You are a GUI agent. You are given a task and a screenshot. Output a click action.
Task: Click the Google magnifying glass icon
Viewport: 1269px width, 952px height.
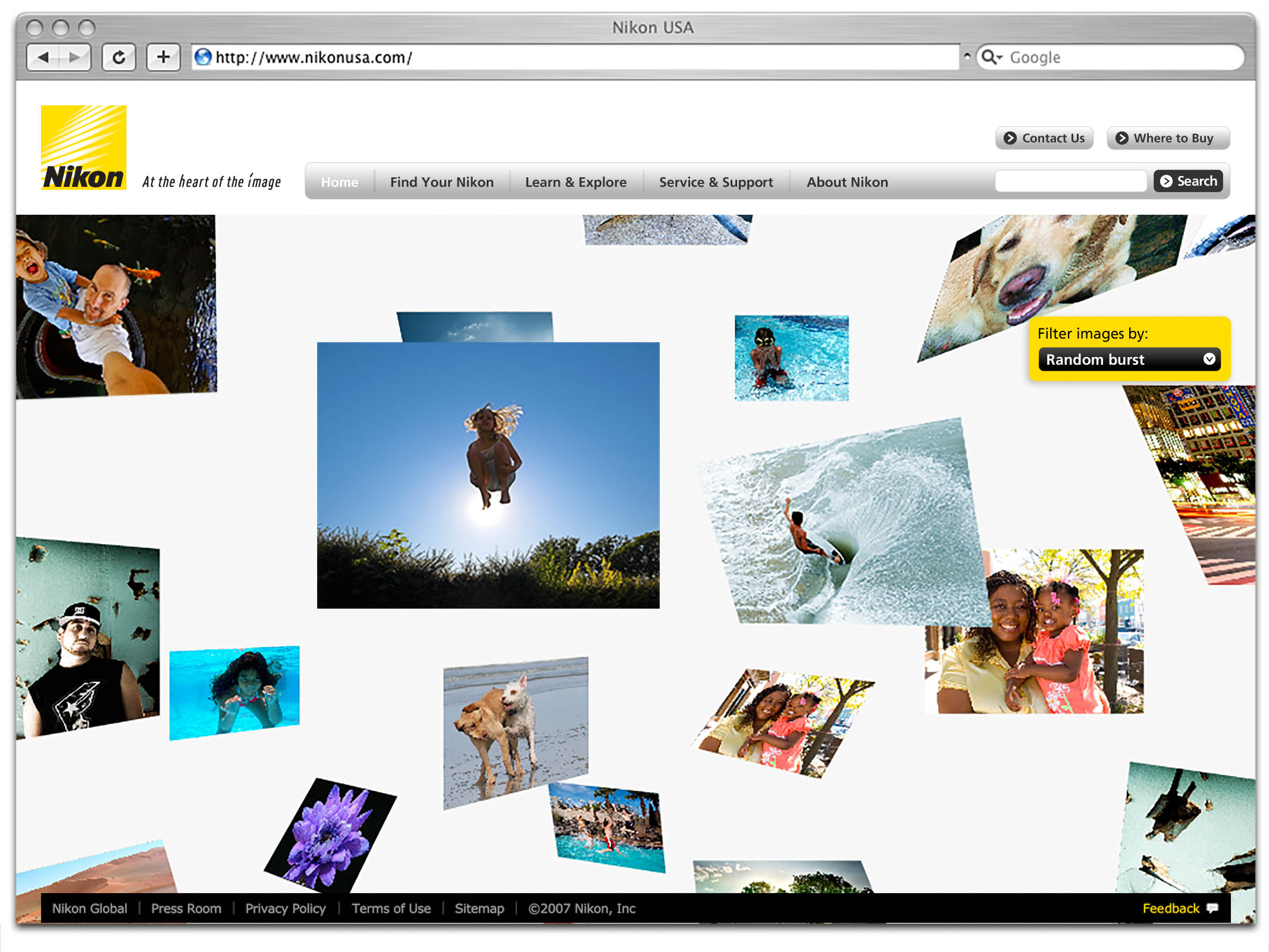988,57
